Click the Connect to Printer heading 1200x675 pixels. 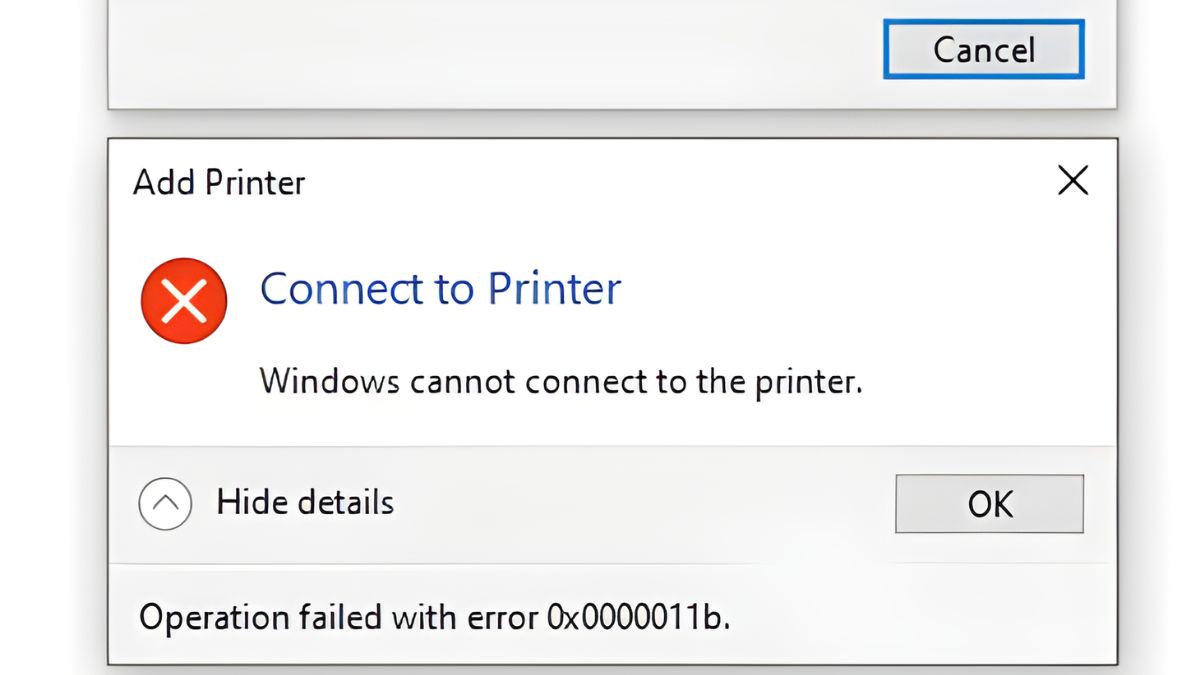[x=440, y=289]
